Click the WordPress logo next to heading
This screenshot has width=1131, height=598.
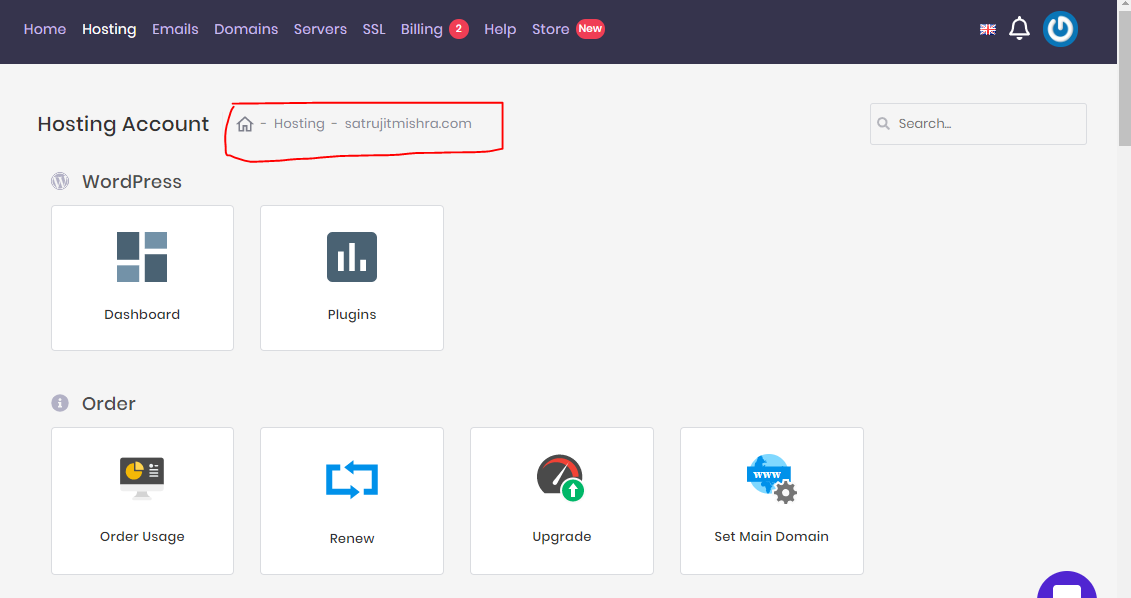(60, 181)
